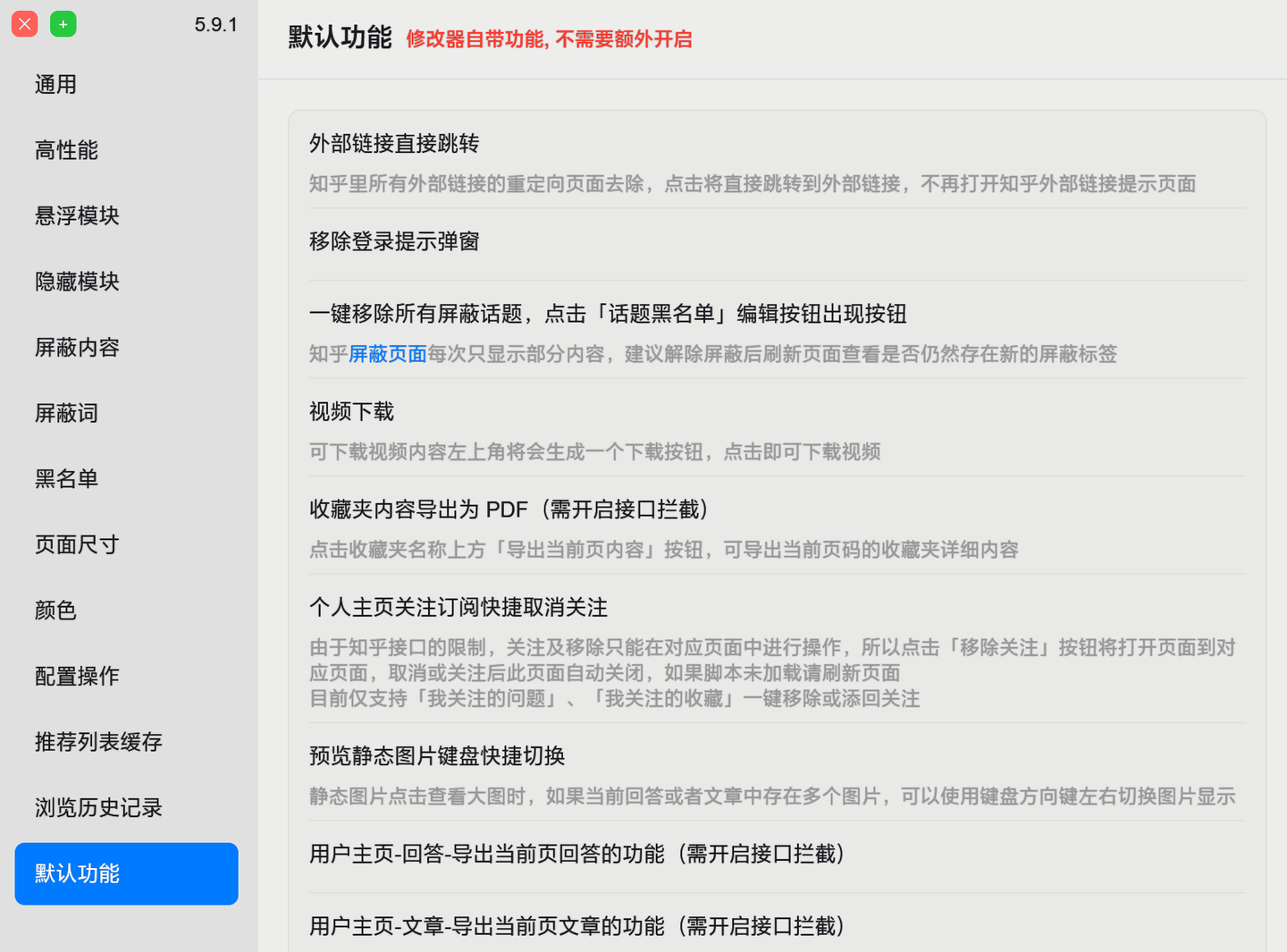This screenshot has width=1287, height=952.
Task: Open the 屏蔽词 settings
Action: pos(66,413)
